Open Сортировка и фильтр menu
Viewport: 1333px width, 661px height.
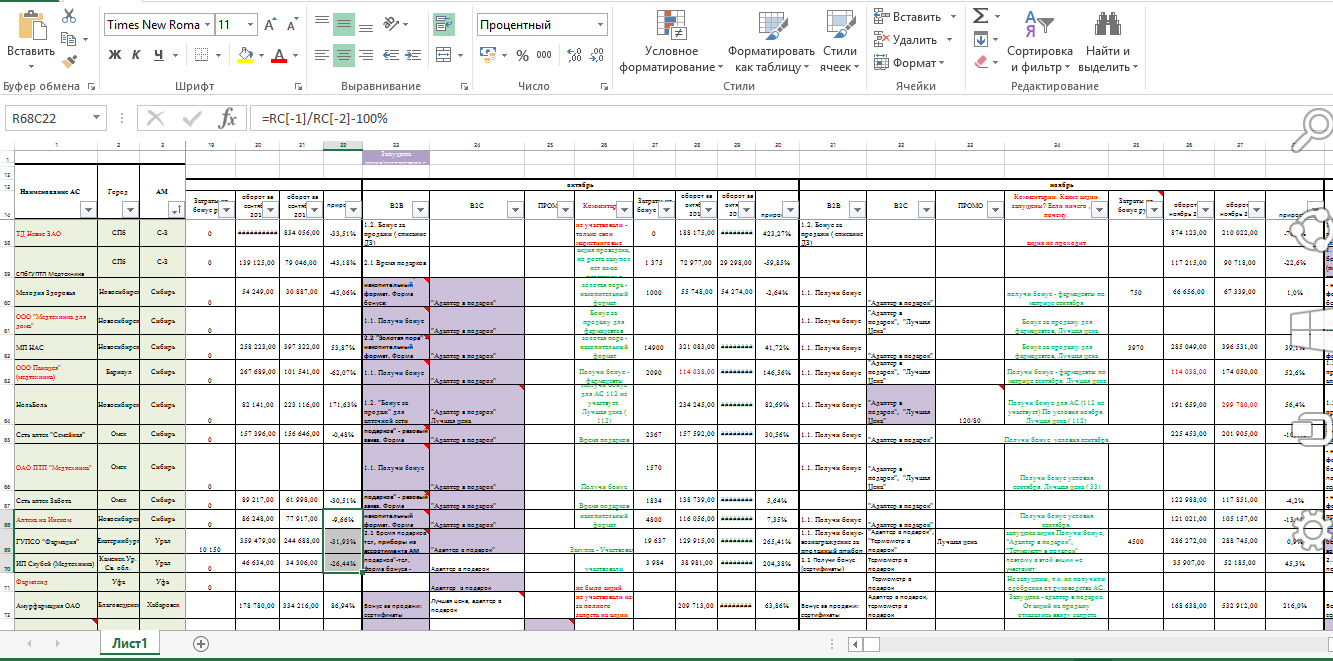(1040, 42)
